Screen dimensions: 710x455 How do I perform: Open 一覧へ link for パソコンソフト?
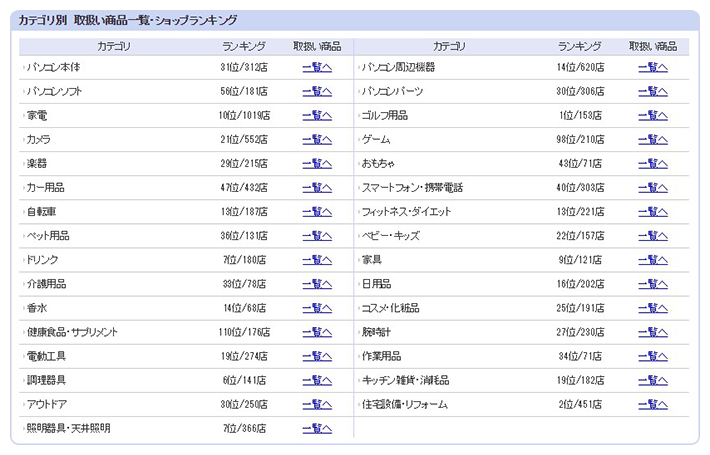[x=317, y=91]
